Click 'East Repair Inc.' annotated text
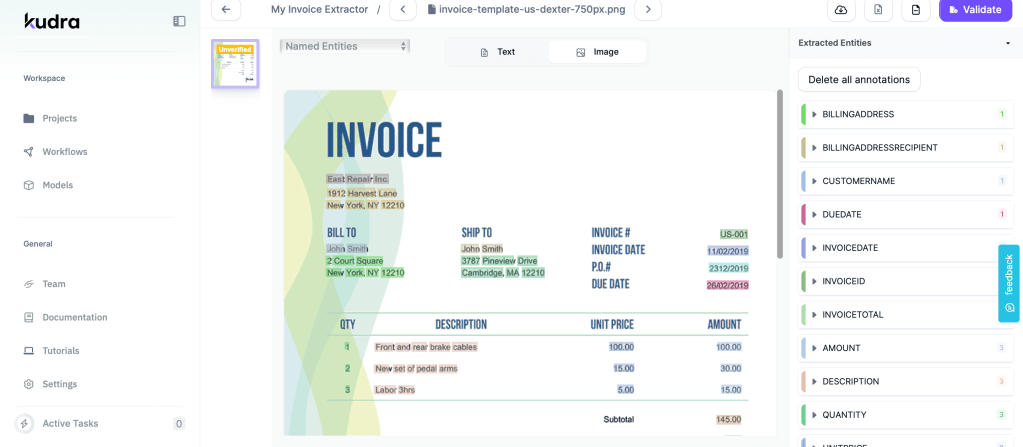The image size is (1023, 447). (x=358, y=179)
